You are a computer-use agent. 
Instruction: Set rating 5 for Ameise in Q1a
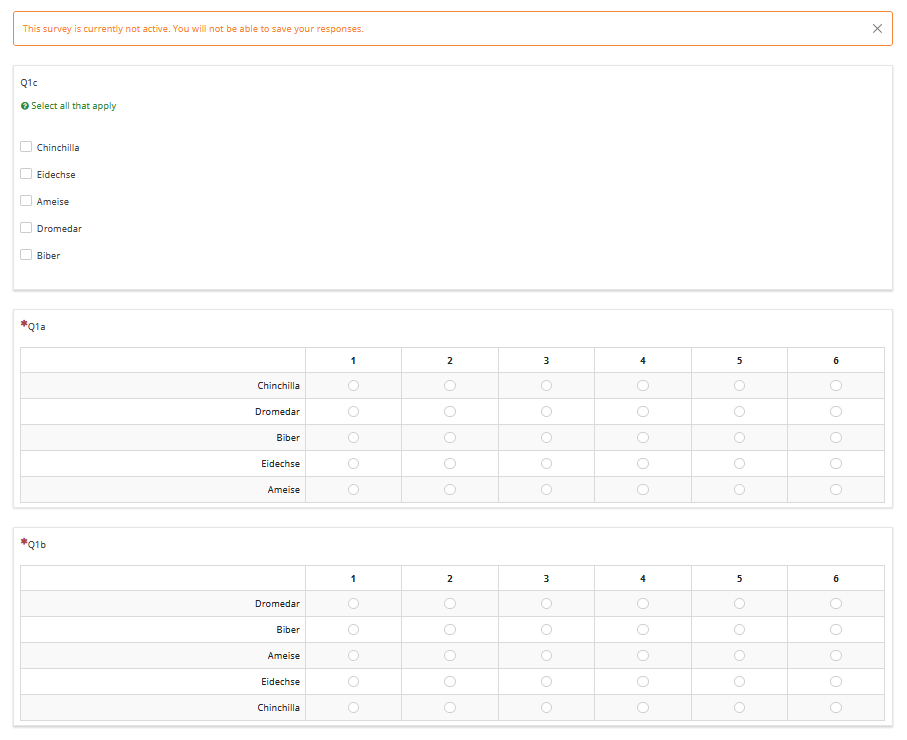pyautogui.click(x=739, y=490)
